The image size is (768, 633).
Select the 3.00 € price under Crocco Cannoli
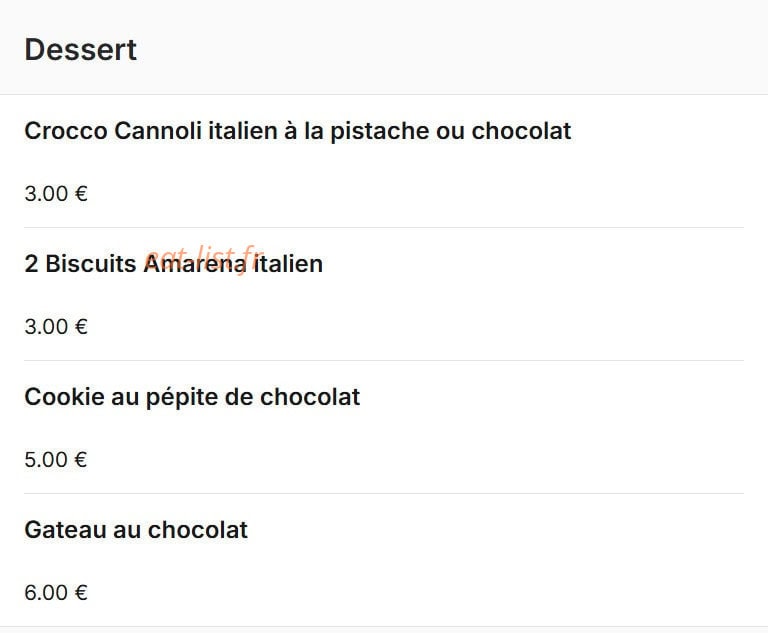coord(56,194)
